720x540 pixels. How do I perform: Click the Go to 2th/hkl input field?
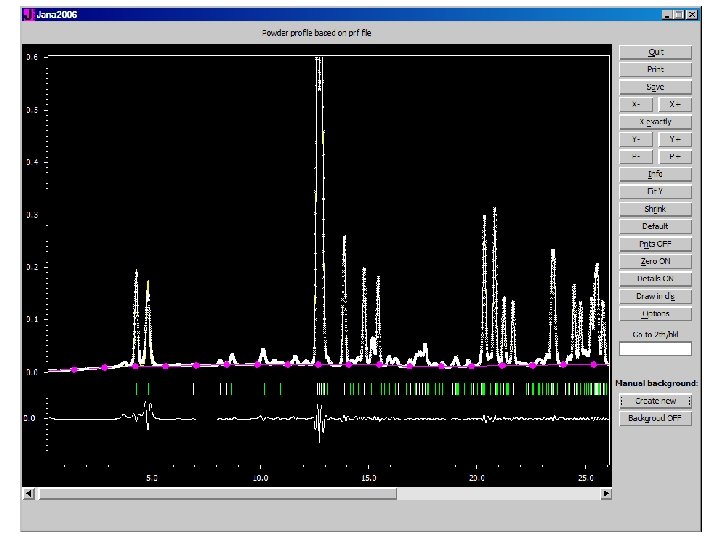click(x=655, y=349)
